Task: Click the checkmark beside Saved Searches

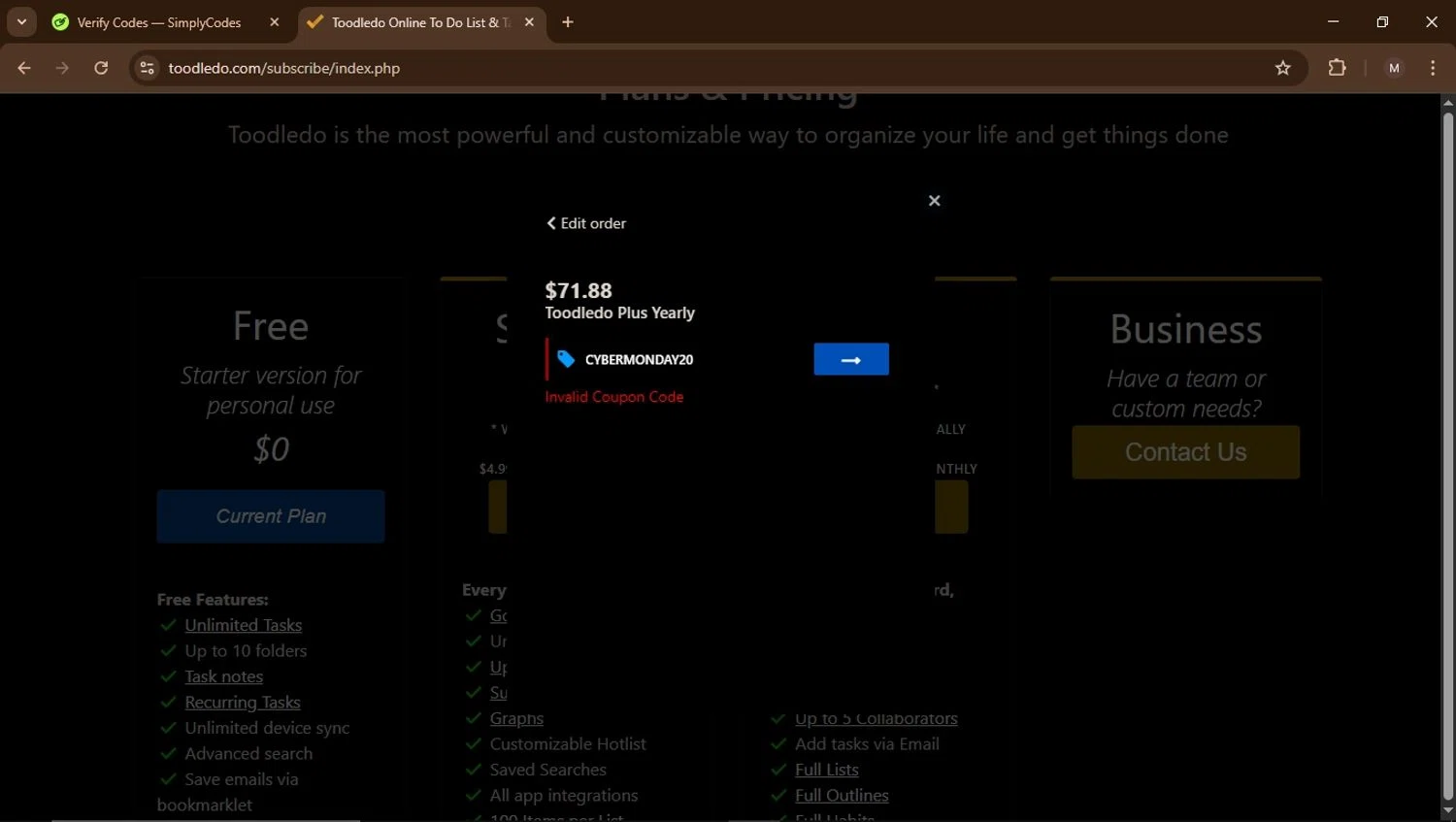Action: 474,770
